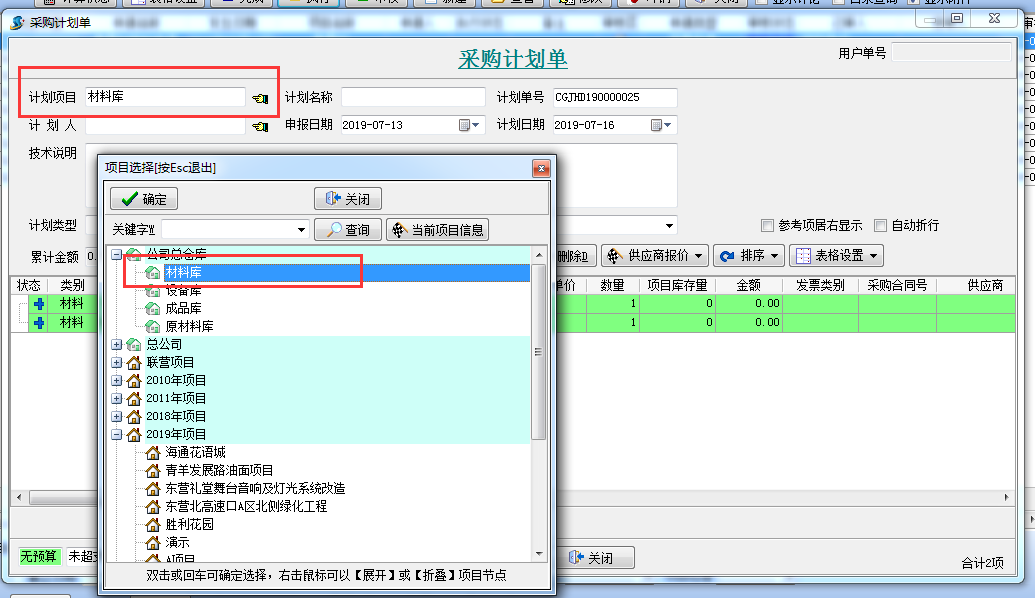Click the blue plus icon in first row
Image resolution: width=1035 pixels, height=598 pixels.
[39, 304]
